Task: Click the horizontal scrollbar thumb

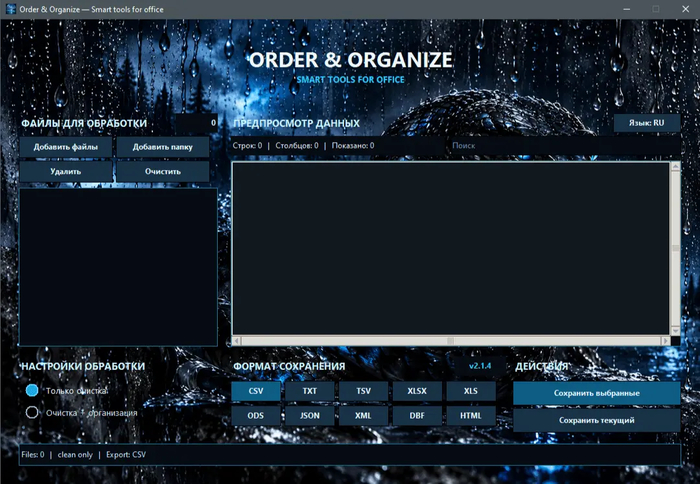Action: click(451, 341)
